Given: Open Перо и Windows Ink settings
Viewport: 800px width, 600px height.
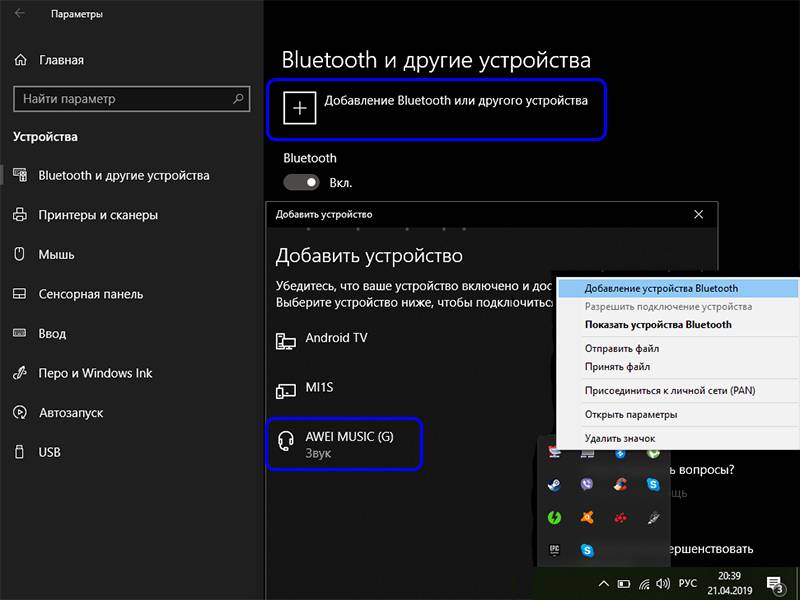Looking at the screenshot, I should (95, 373).
